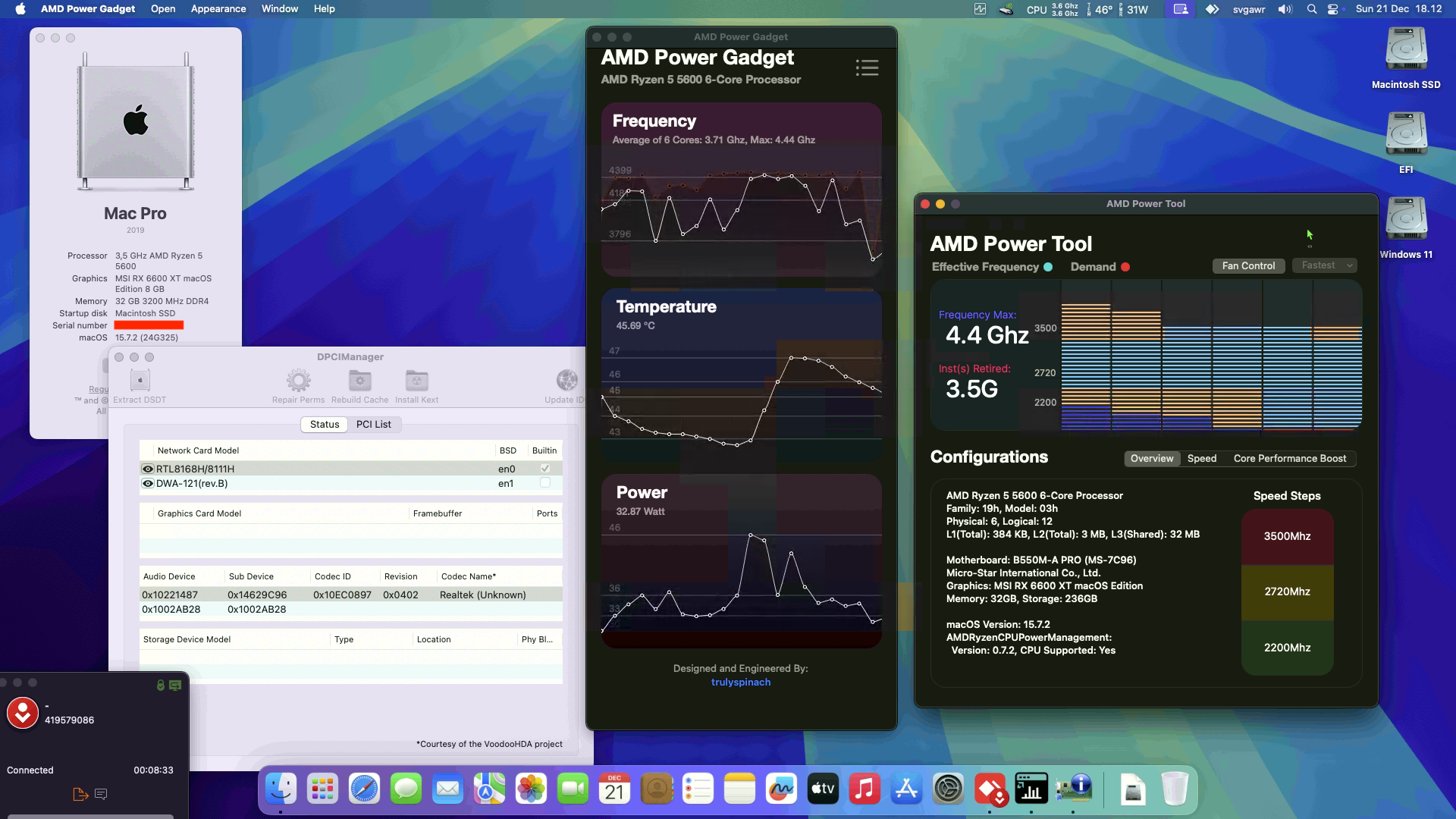The height and width of the screenshot is (819, 1456).
Task: Toggle the Builtin checkbox for RTL8168H/8111H
Action: [x=544, y=468]
